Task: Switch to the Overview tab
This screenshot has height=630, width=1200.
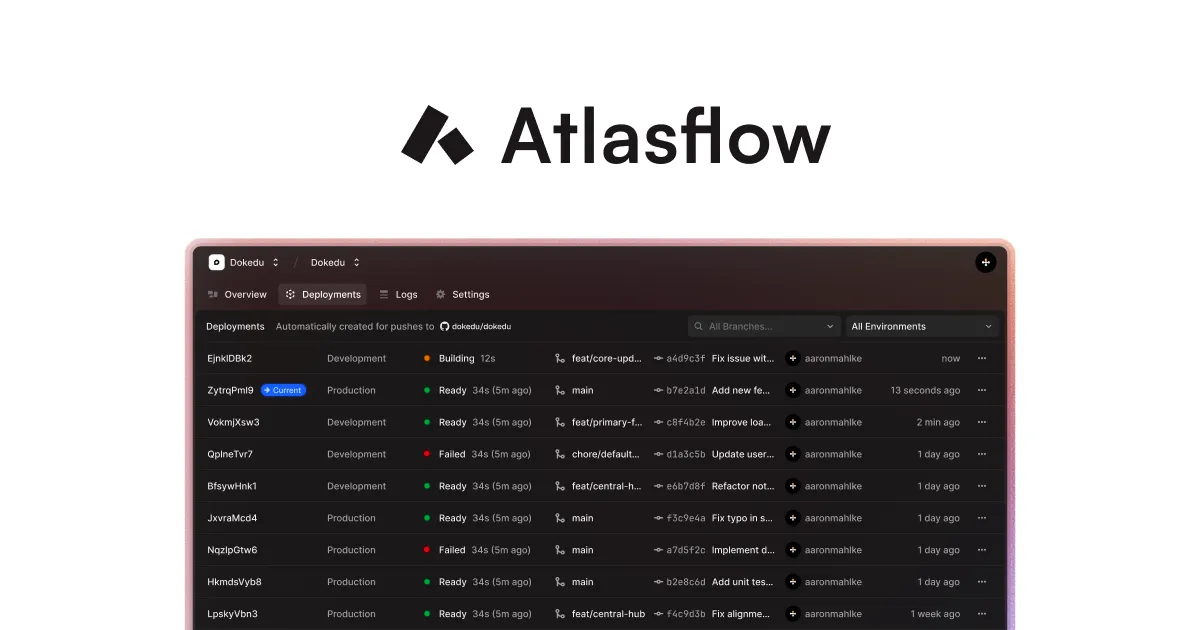Action: (237, 294)
